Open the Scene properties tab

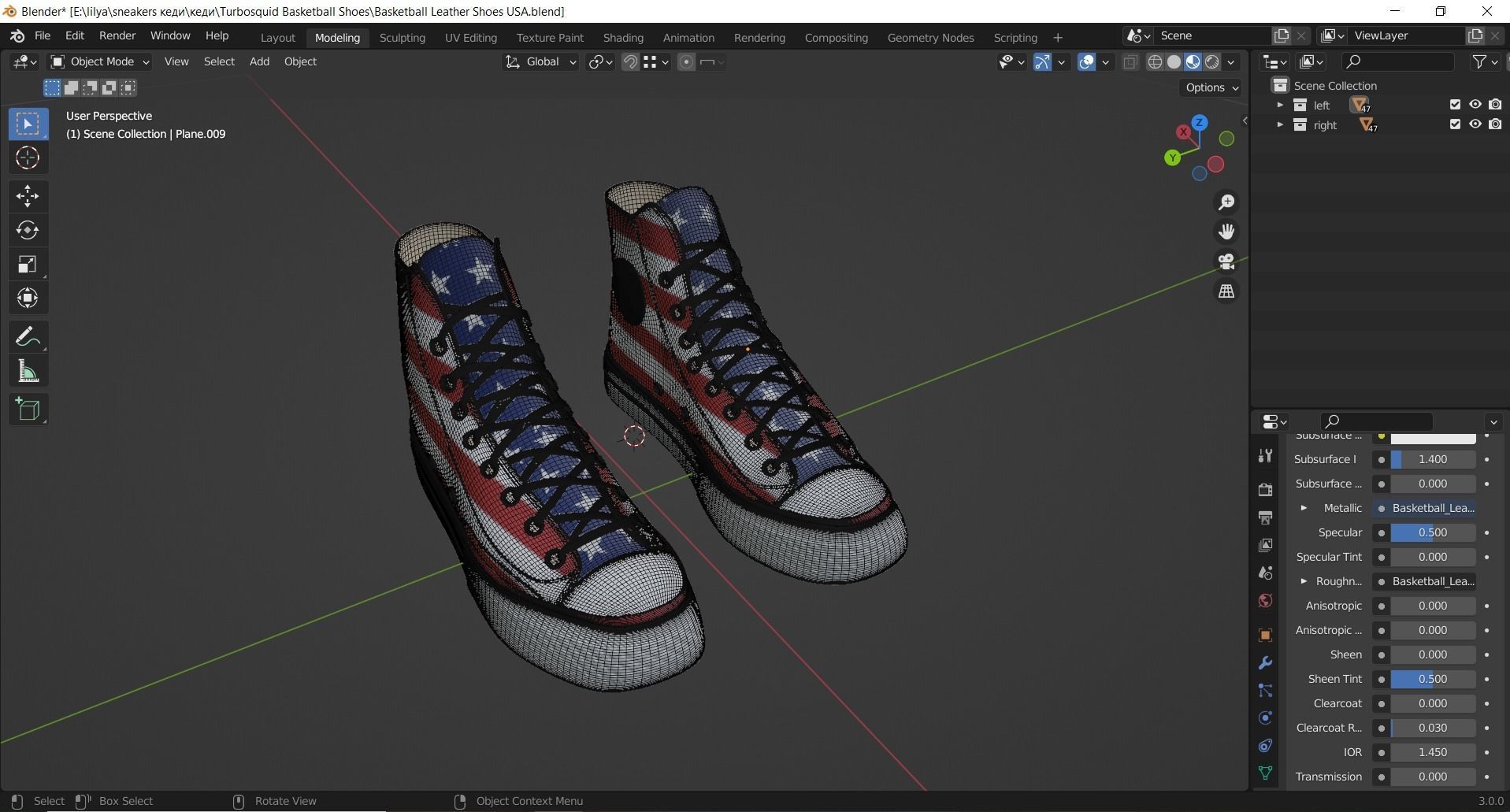point(1265,573)
